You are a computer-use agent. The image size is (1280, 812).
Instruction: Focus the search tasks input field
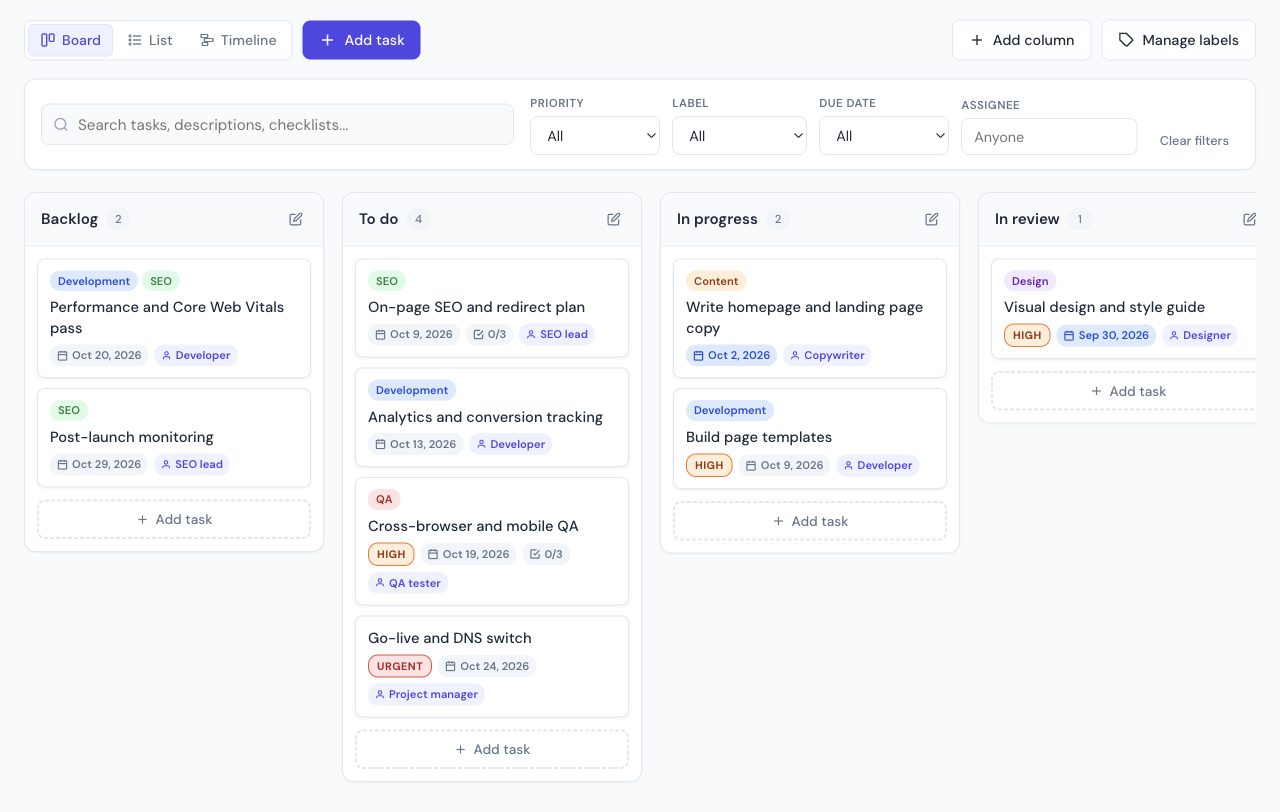(x=277, y=125)
